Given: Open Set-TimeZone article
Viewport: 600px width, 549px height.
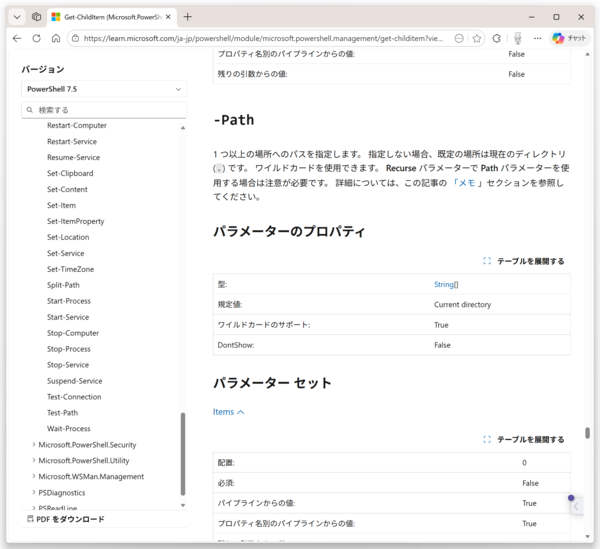Looking at the screenshot, I should pos(70,269).
